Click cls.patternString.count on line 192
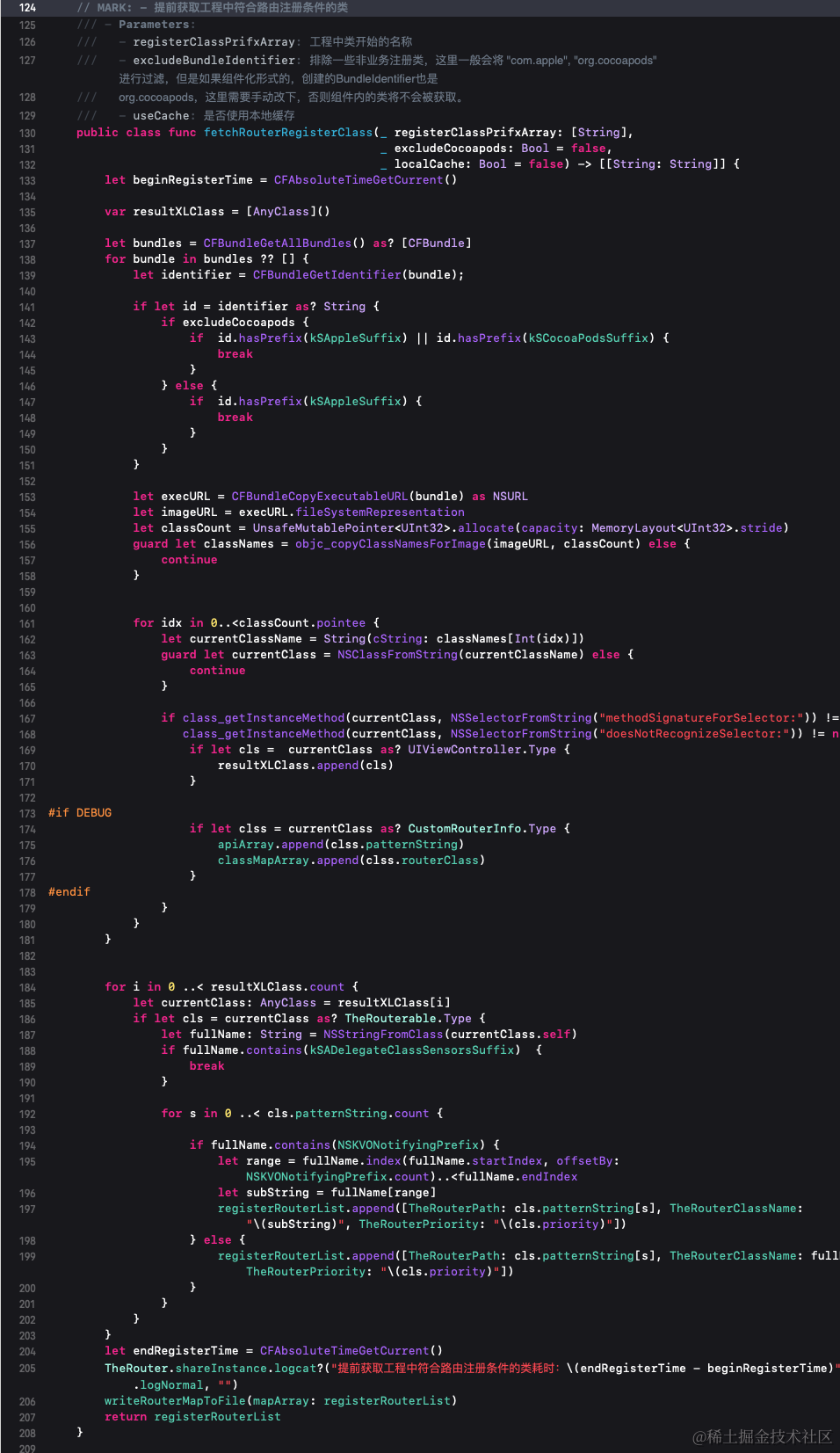Image resolution: width=840 pixels, height=1453 pixels. (x=348, y=1114)
